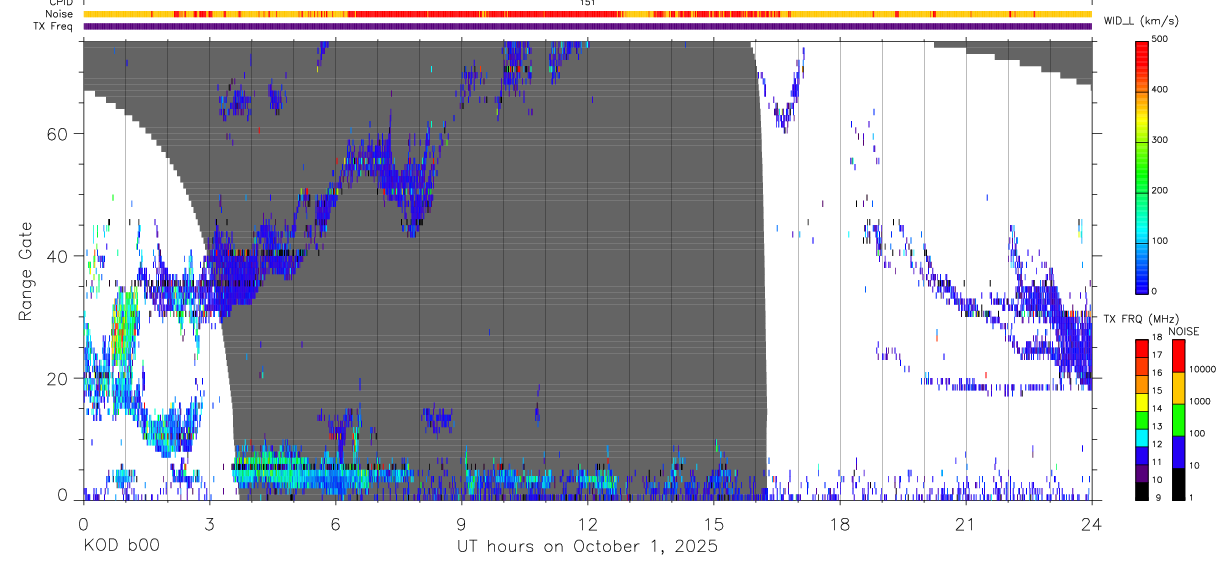Click the '16' tick on TX FRQ scale
1228x567 pixels.
[1157, 373]
